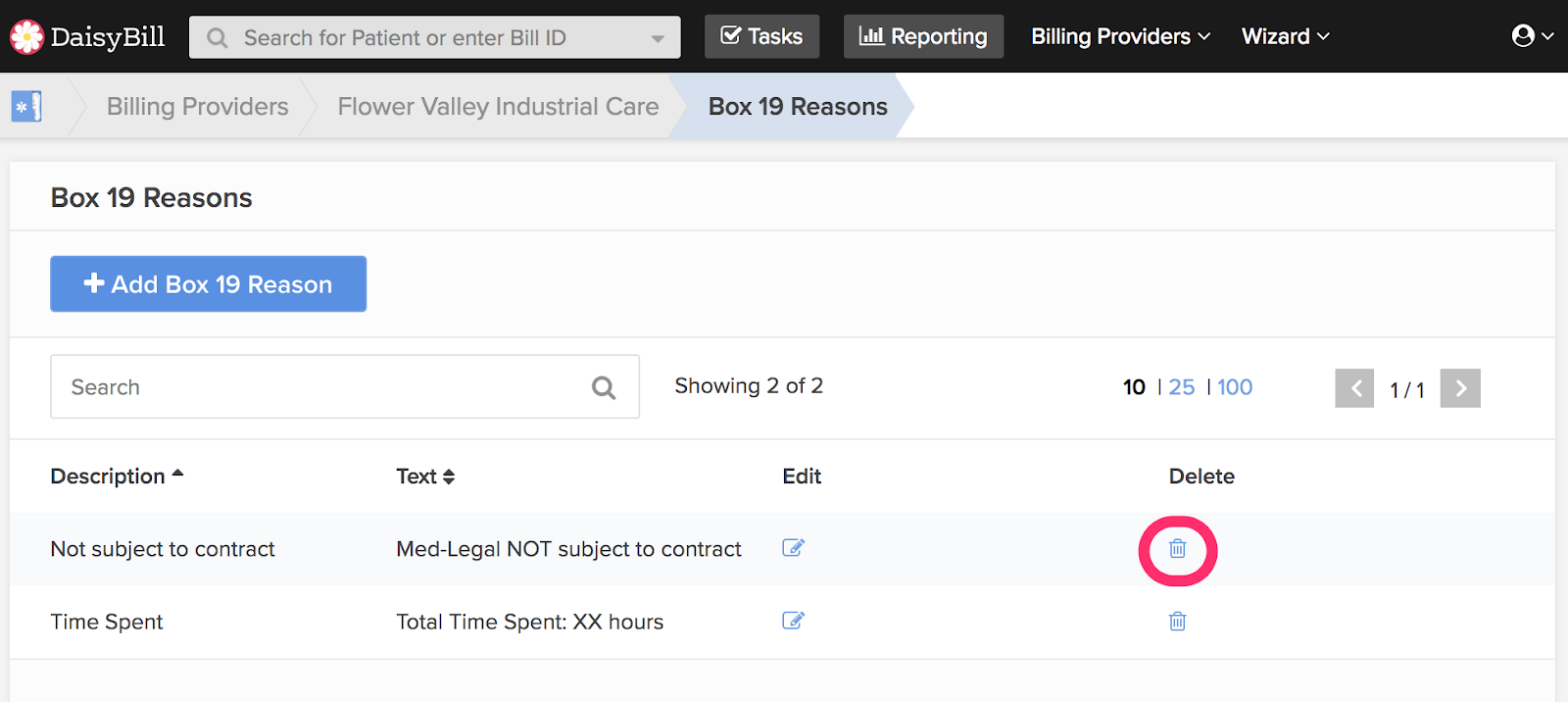
Task: Open the Wizard dropdown menu
Action: [x=1285, y=36]
